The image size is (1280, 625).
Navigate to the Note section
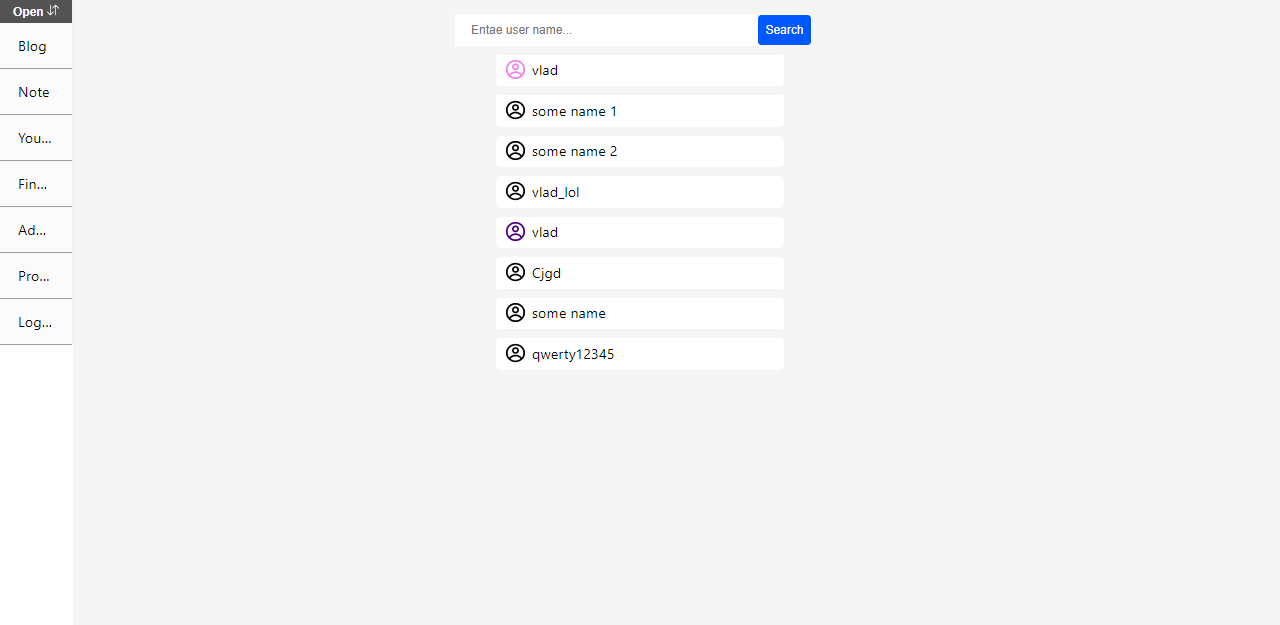pyautogui.click(x=34, y=92)
